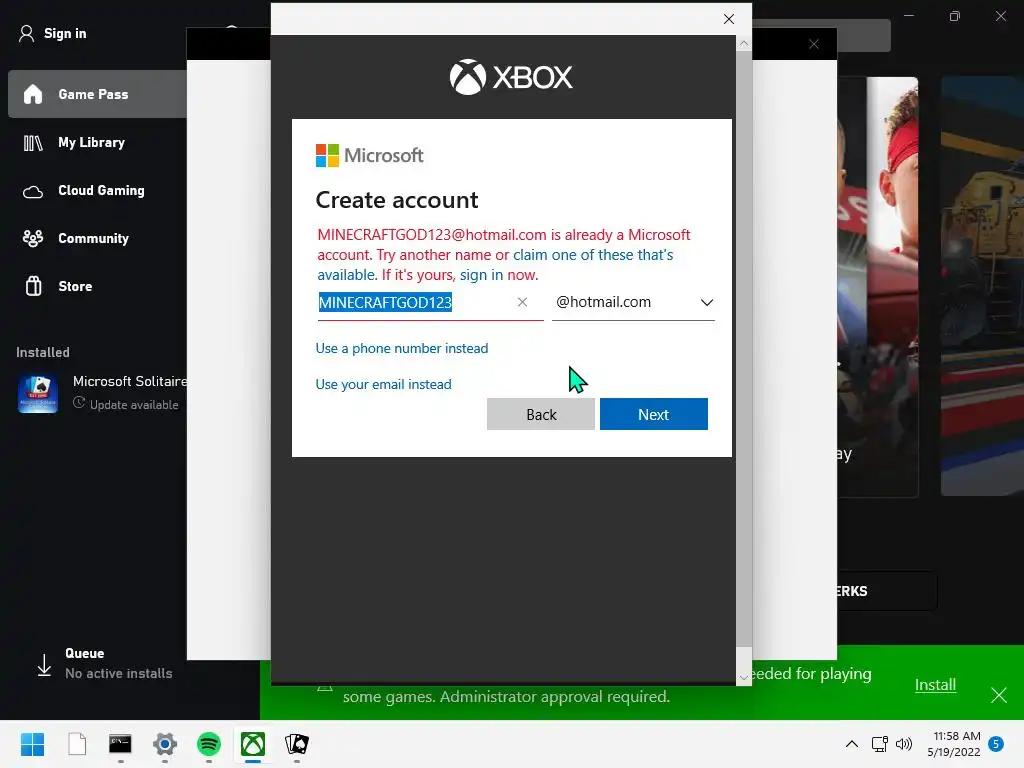Click the Next button
1024x768 pixels.
click(654, 414)
